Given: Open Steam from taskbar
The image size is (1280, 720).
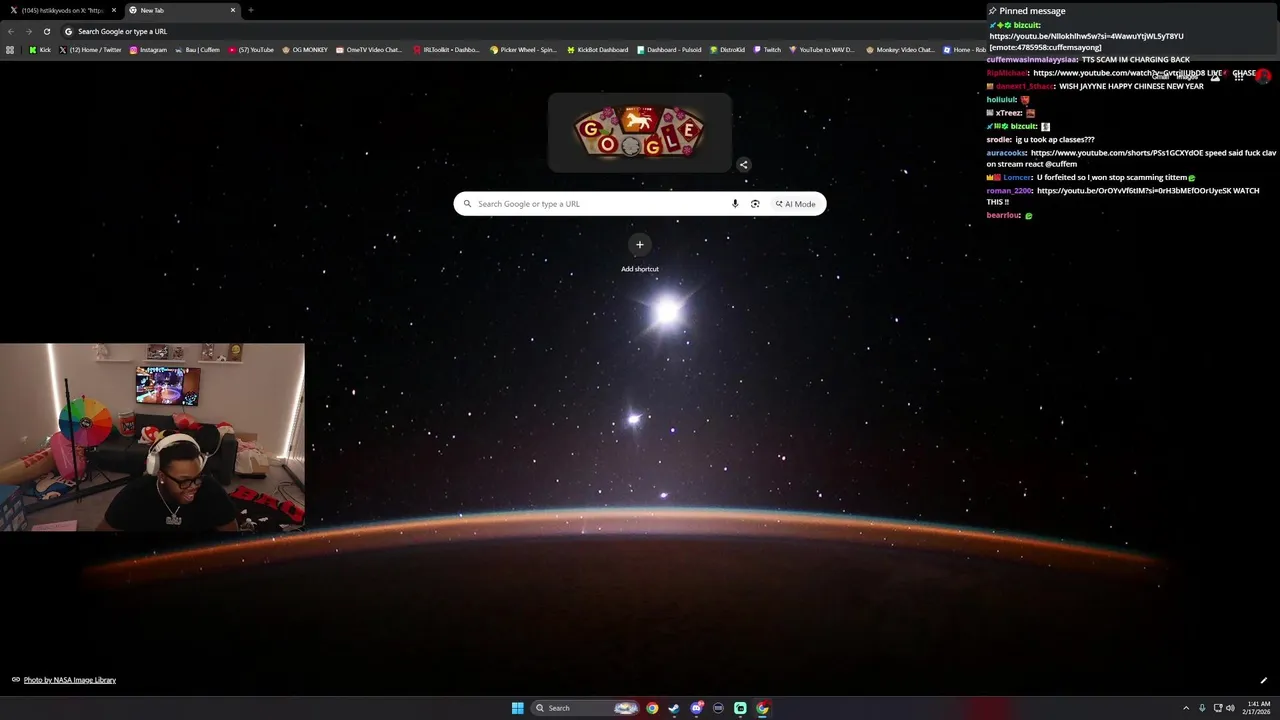Looking at the screenshot, I should 674,708.
